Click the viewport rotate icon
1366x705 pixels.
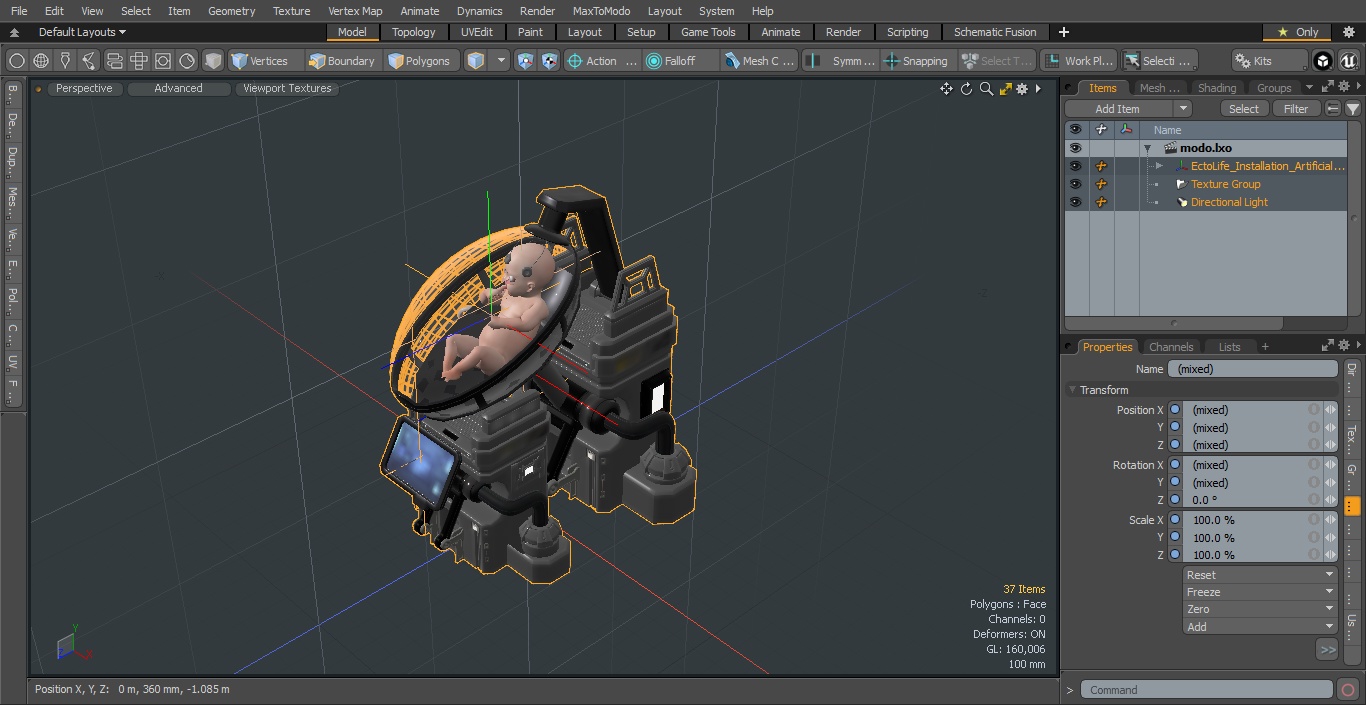966,89
